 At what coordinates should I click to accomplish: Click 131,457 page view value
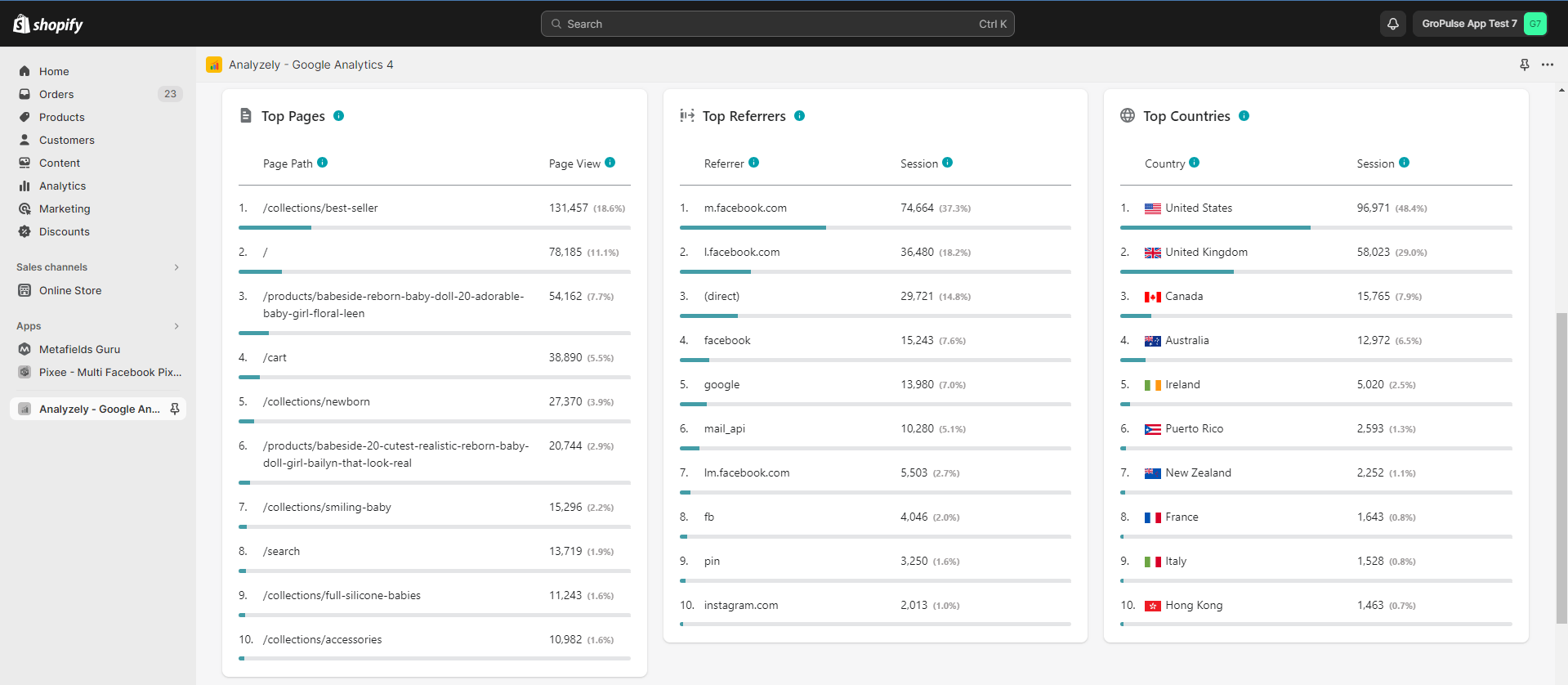coord(569,208)
